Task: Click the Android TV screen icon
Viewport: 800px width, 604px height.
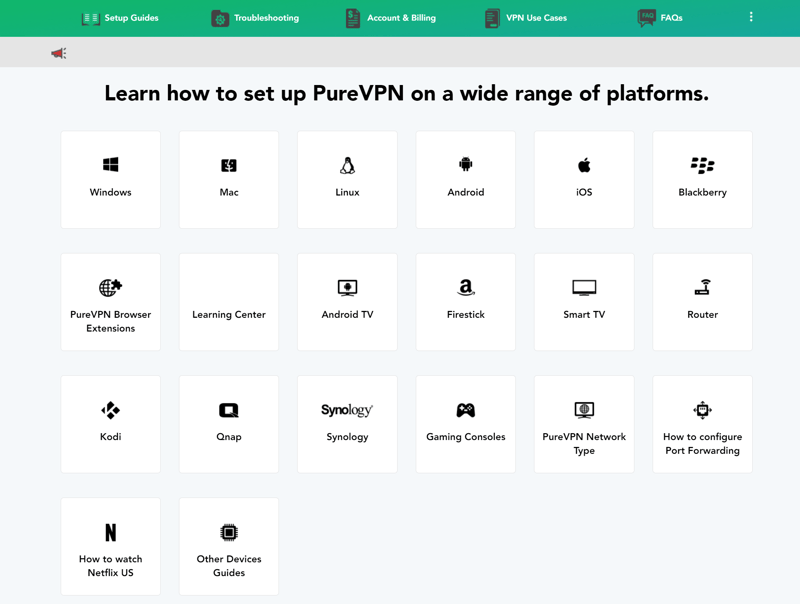Action: point(347,288)
